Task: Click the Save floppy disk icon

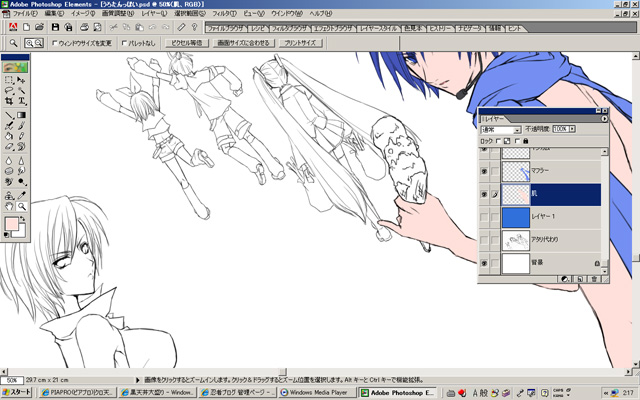Action: coord(56,27)
